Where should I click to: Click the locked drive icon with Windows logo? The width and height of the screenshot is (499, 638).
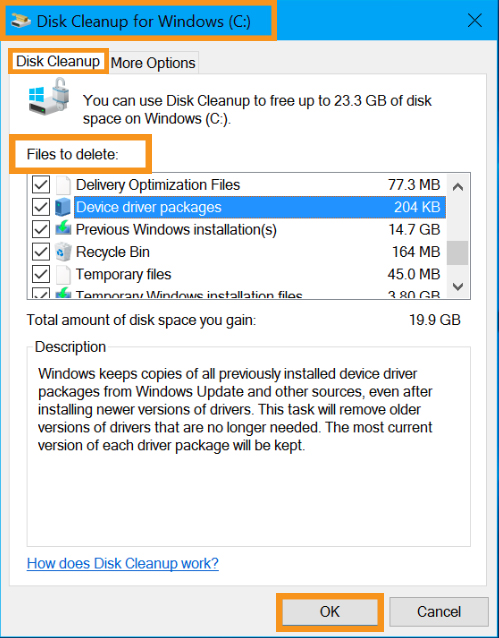(x=49, y=95)
